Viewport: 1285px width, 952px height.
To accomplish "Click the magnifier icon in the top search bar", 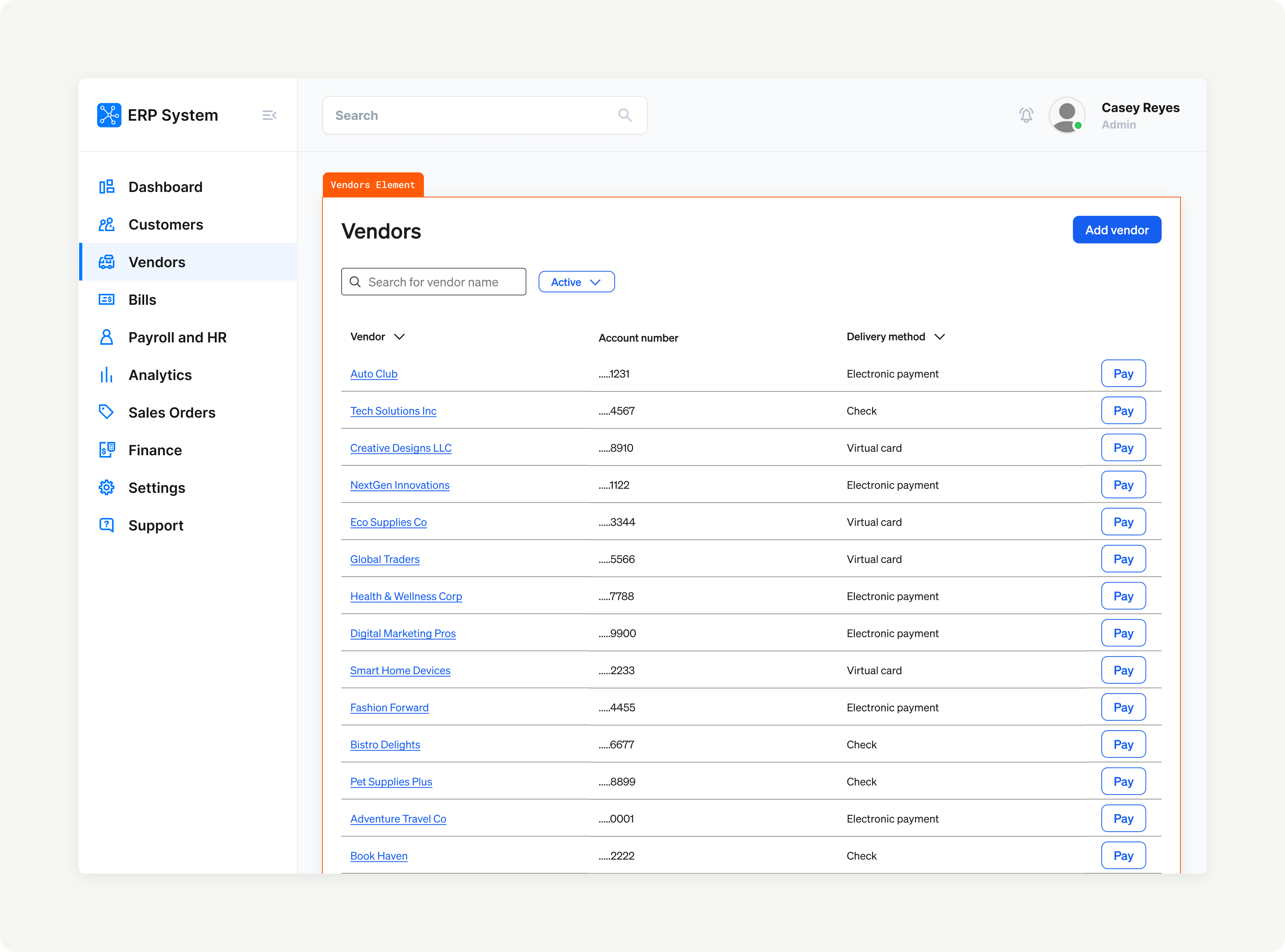I will 624,115.
